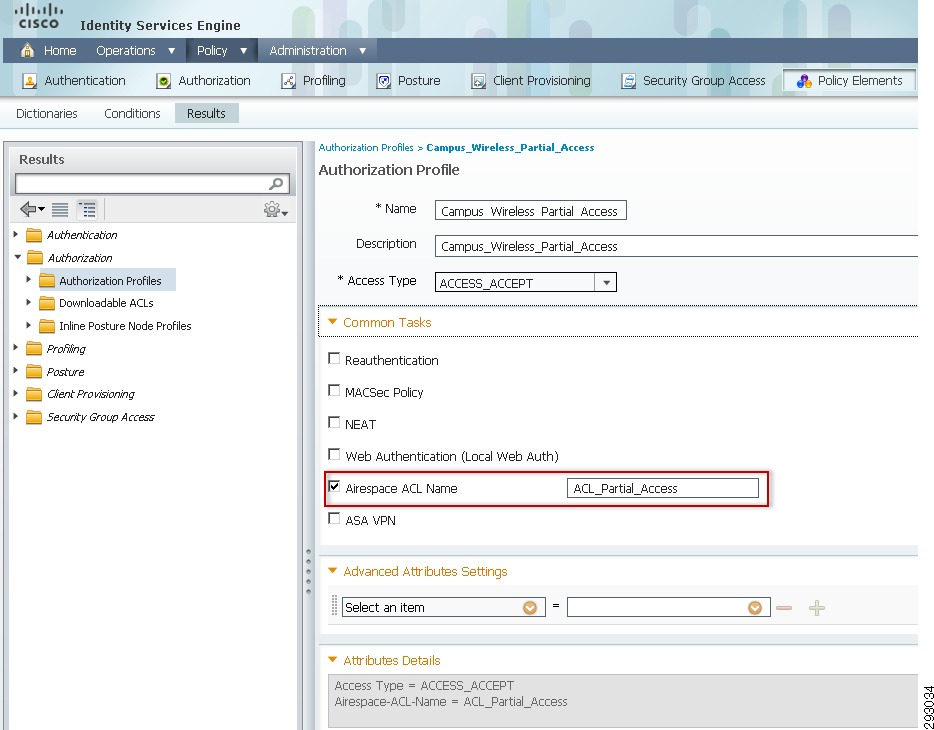Click the Security Group Access folder icon in tree
This screenshot has width=934, height=730.
tap(35, 417)
